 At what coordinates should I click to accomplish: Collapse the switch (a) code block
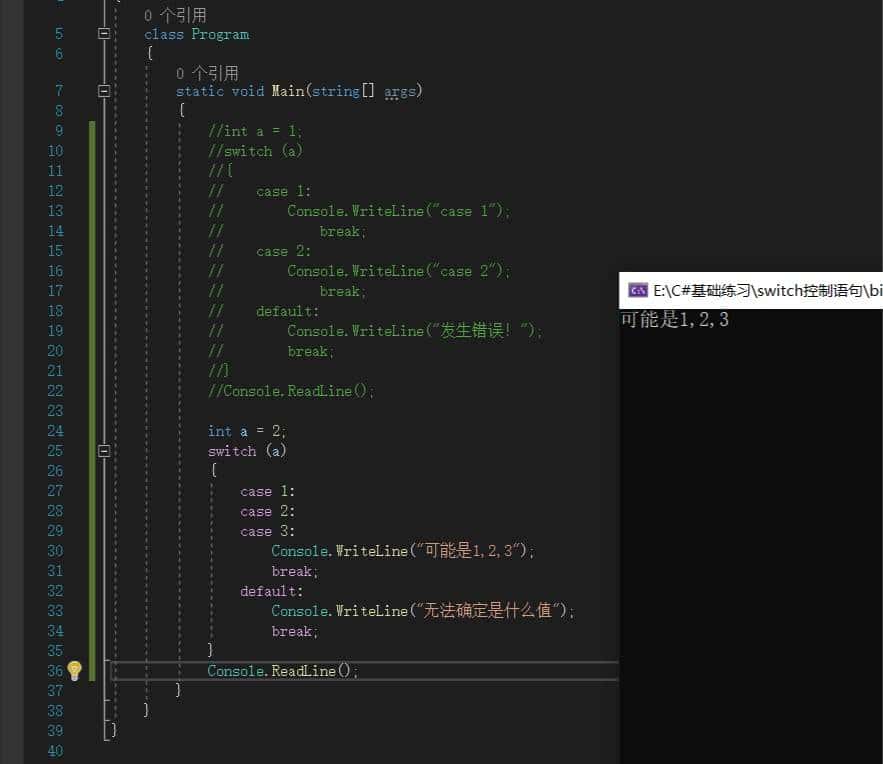104,451
